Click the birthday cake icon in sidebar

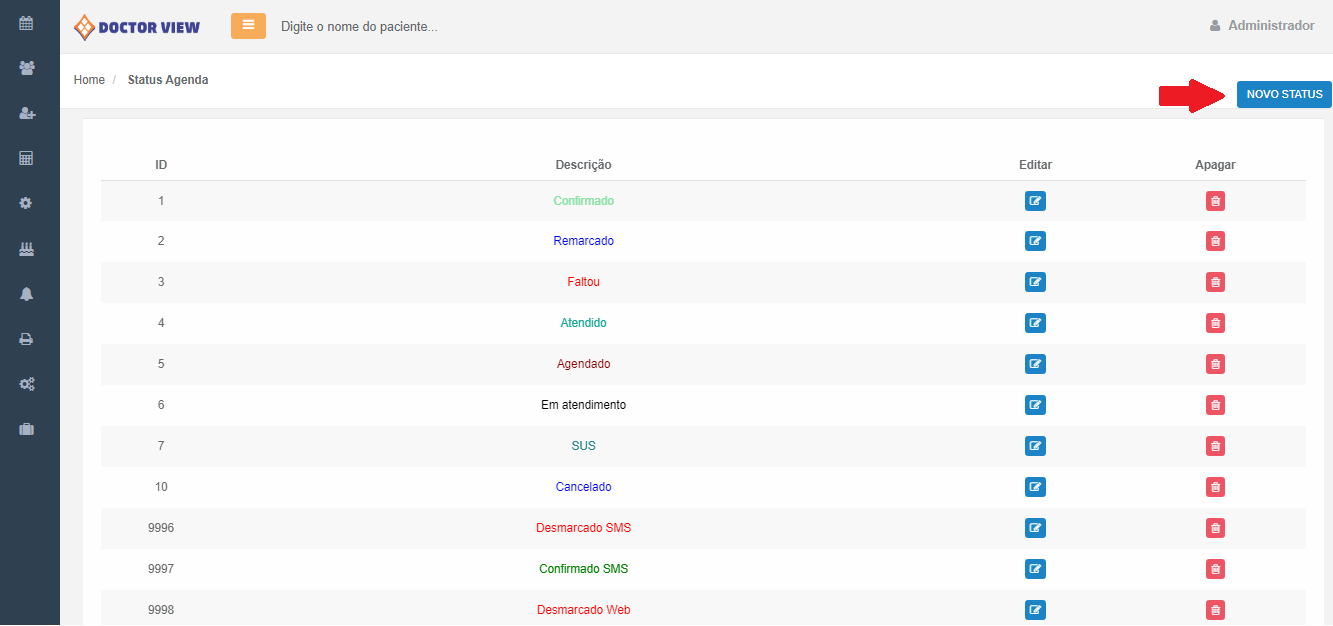pyautogui.click(x=27, y=249)
